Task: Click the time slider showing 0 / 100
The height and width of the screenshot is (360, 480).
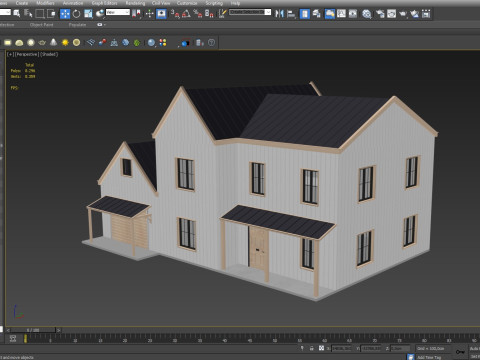Action: click(33, 330)
